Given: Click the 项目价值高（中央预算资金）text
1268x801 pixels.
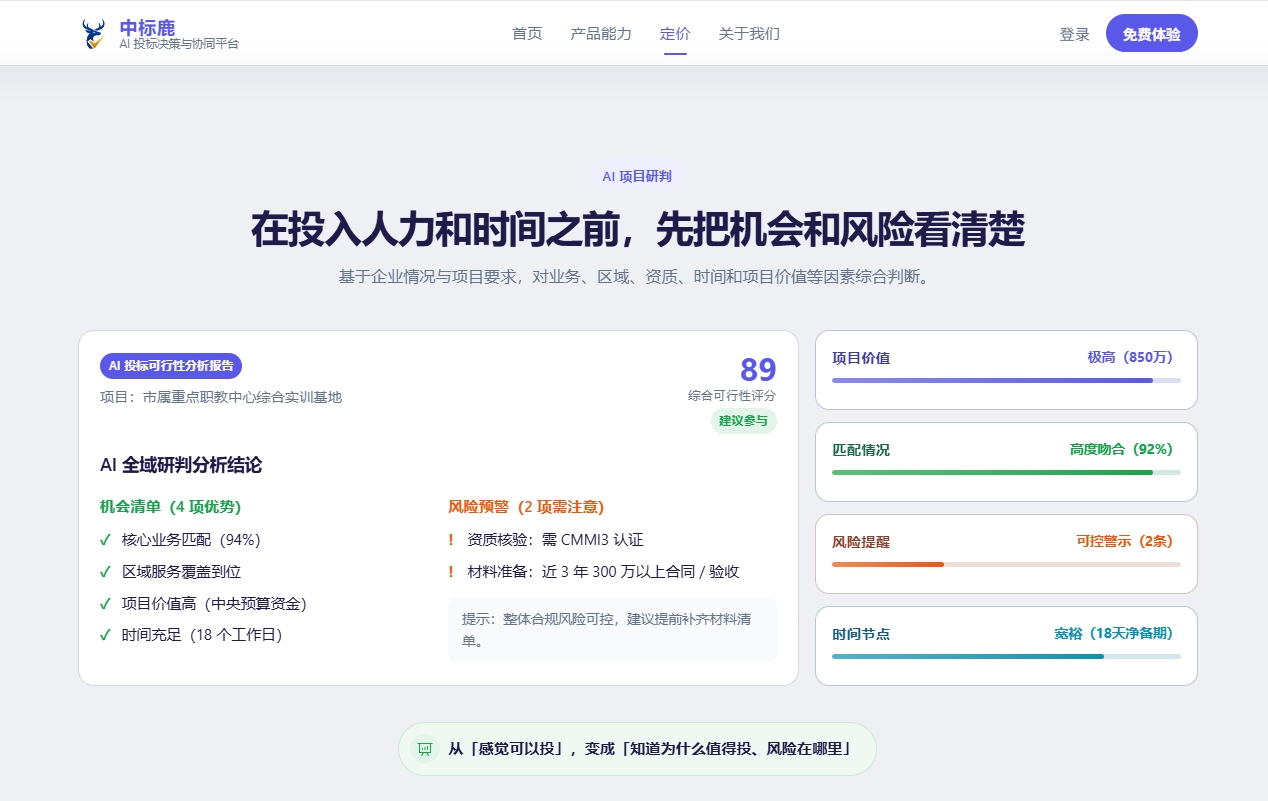Looking at the screenshot, I should coord(214,604).
